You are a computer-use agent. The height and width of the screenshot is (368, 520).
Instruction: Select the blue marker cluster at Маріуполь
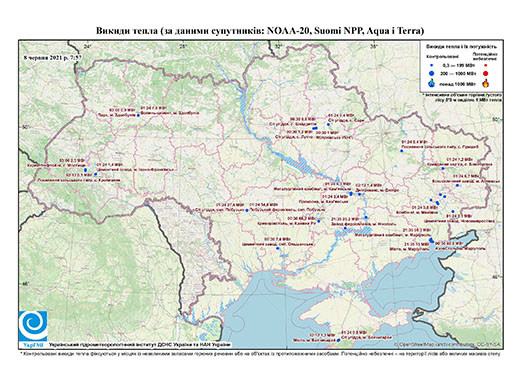tap(431, 240)
